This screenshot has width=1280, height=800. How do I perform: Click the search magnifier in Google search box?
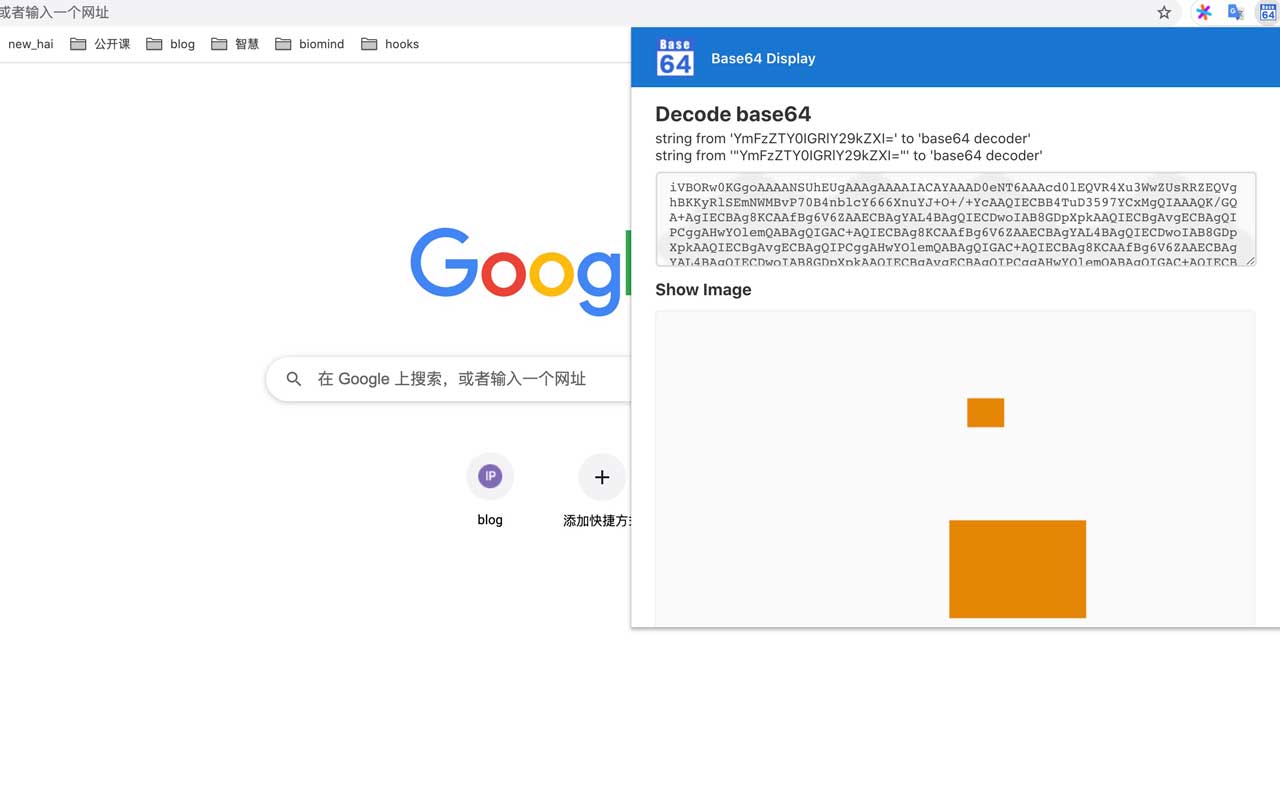point(293,379)
